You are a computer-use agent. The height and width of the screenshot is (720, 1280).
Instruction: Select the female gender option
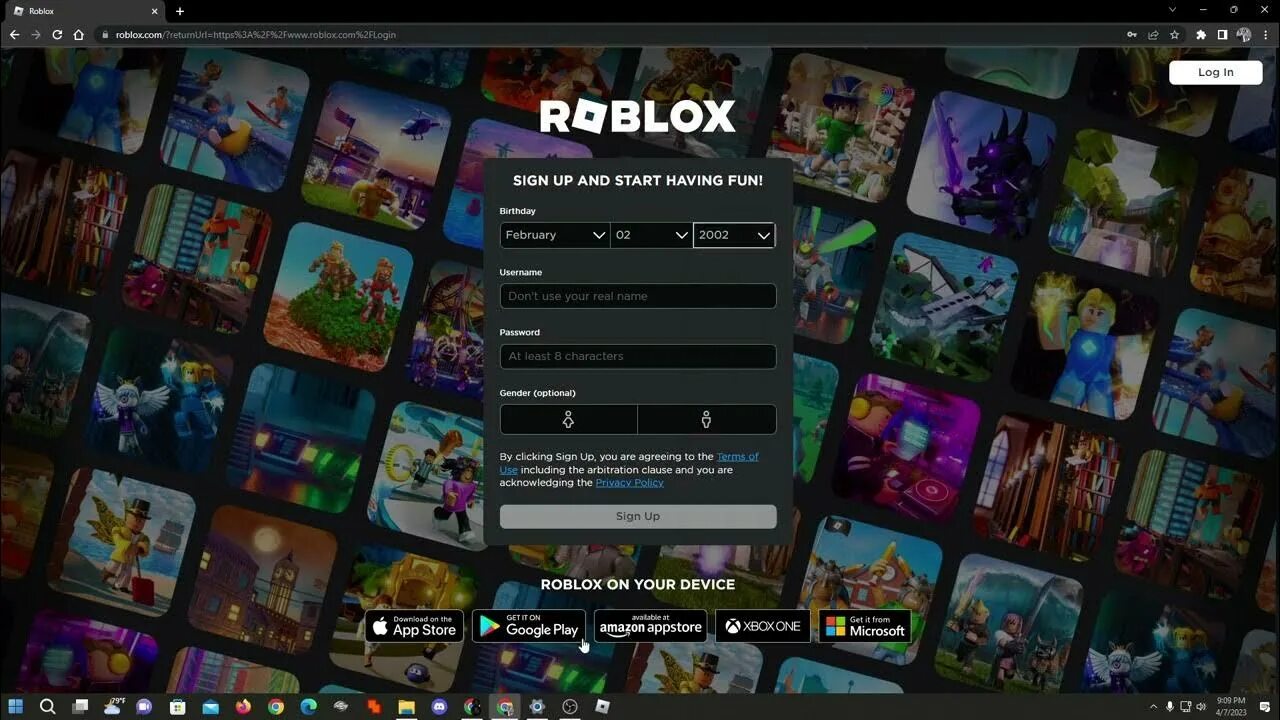click(x=568, y=420)
